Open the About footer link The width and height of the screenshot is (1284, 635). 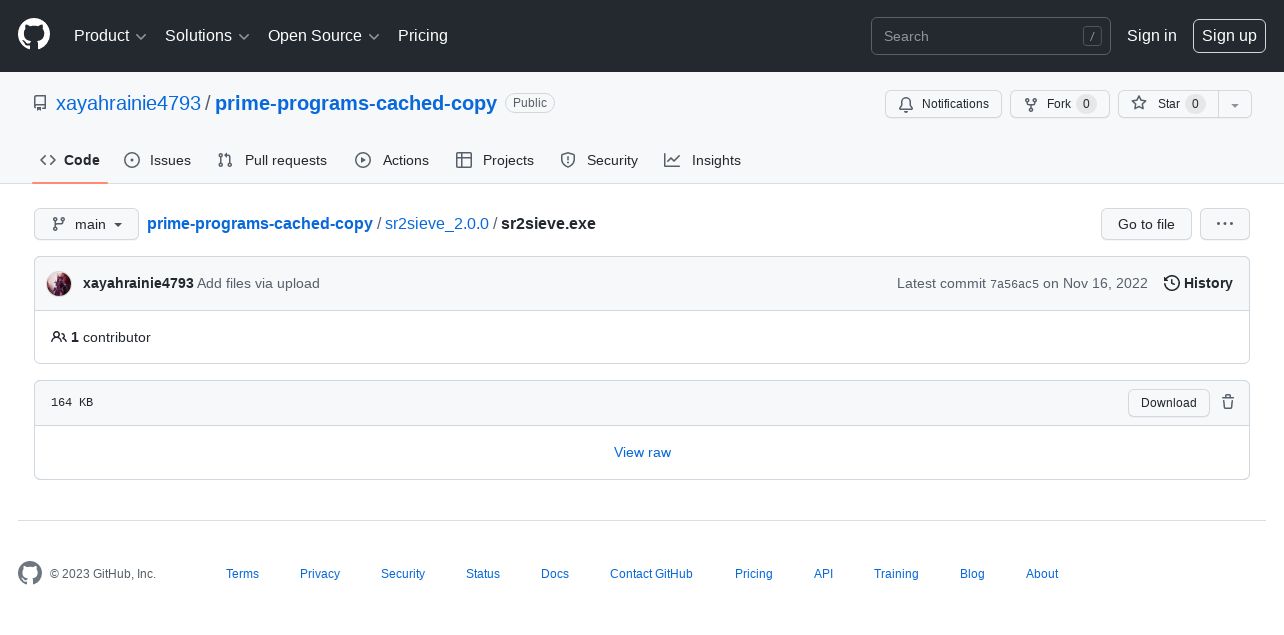click(1042, 574)
